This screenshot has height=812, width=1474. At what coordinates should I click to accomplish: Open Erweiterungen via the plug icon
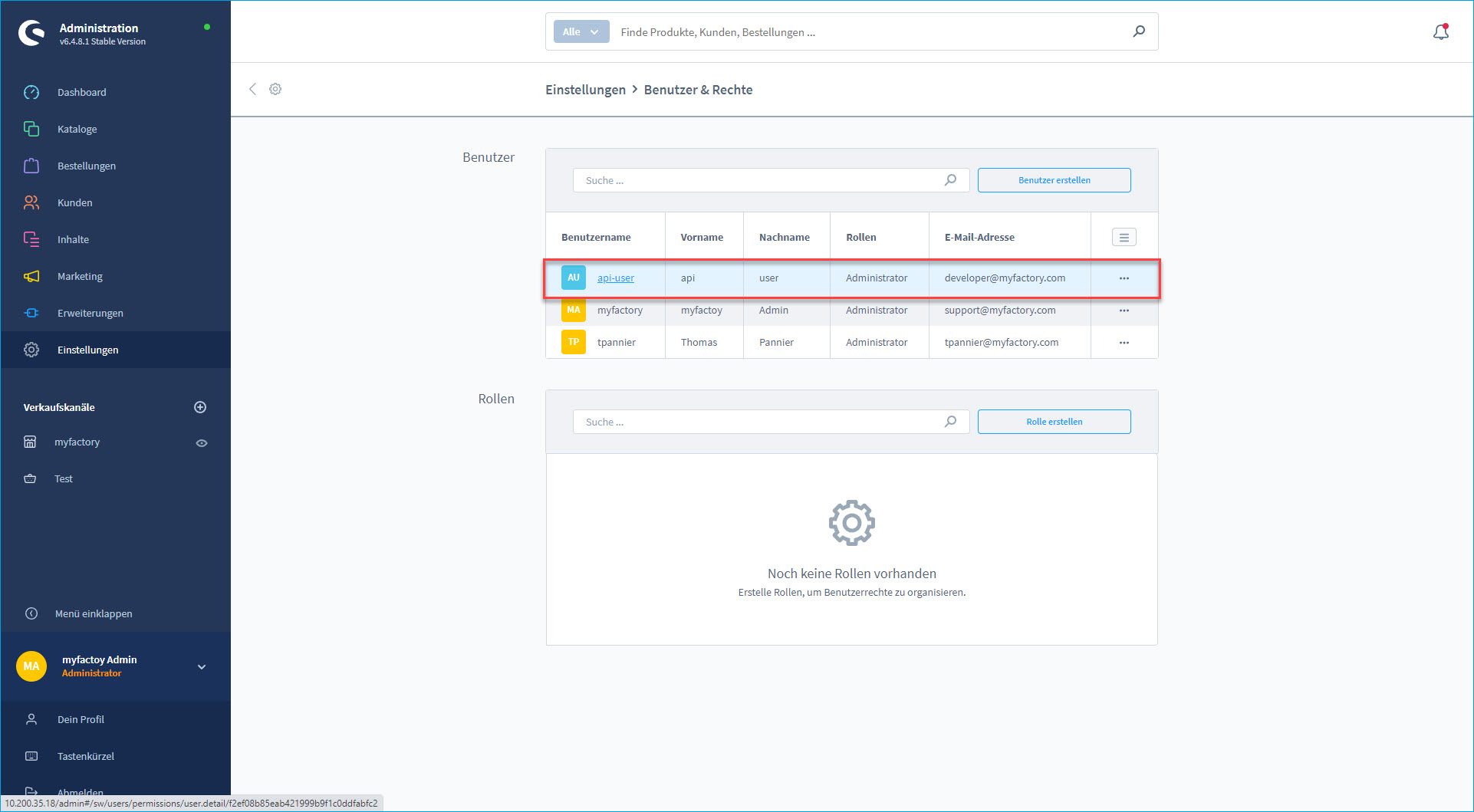click(x=31, y=313)
